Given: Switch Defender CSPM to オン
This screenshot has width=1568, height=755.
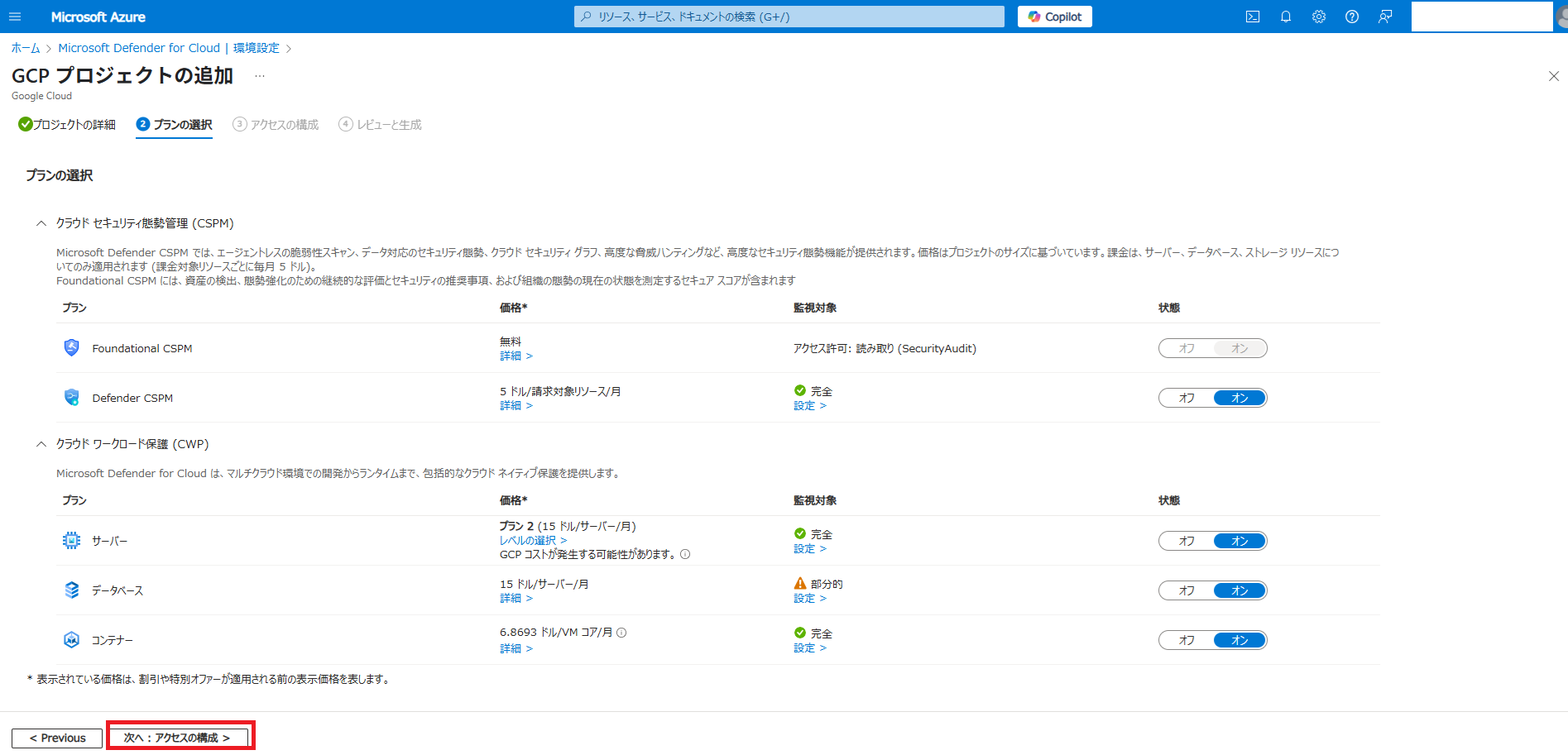Looking at the screenshot, I should (1240, 398).
